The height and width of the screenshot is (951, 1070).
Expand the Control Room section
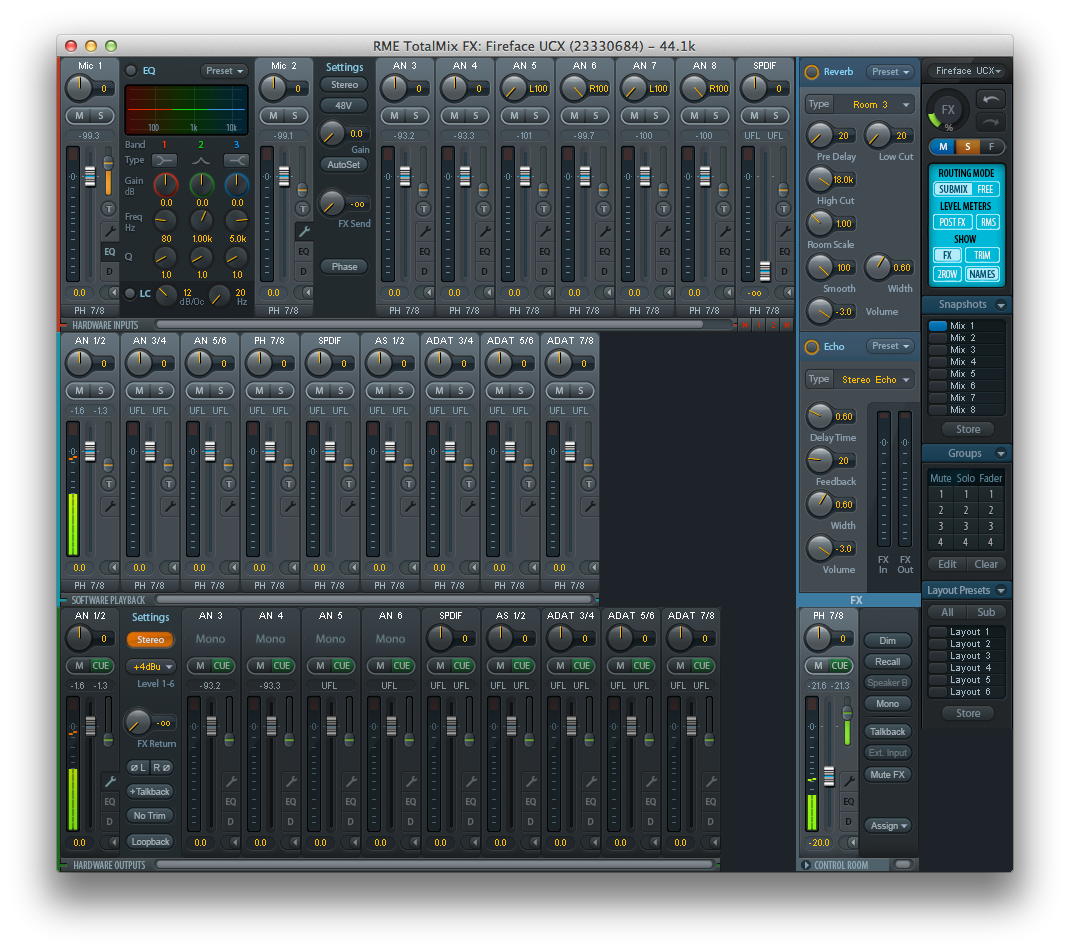point(807,864)
